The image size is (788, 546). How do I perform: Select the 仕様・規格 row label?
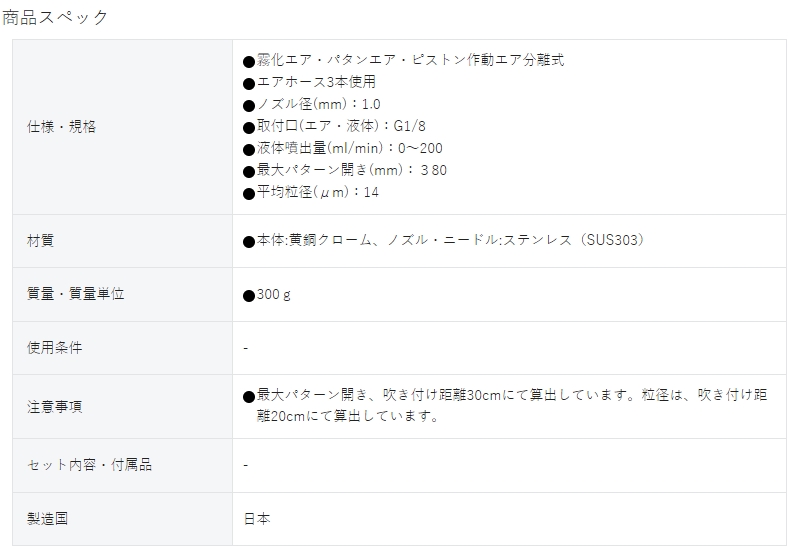point(61,127)
